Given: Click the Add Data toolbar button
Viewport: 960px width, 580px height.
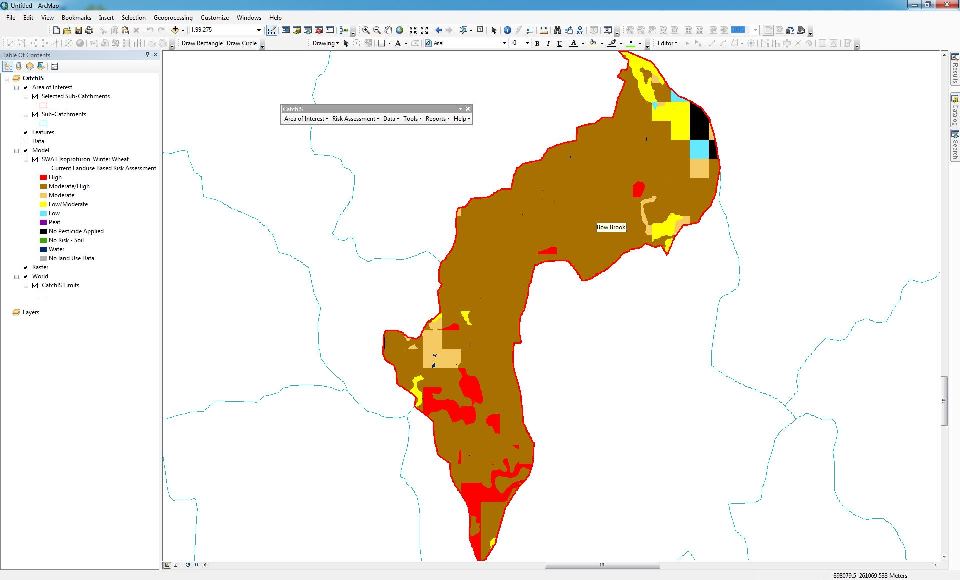Looking at the screenshot, I should (x=176, y=30).
